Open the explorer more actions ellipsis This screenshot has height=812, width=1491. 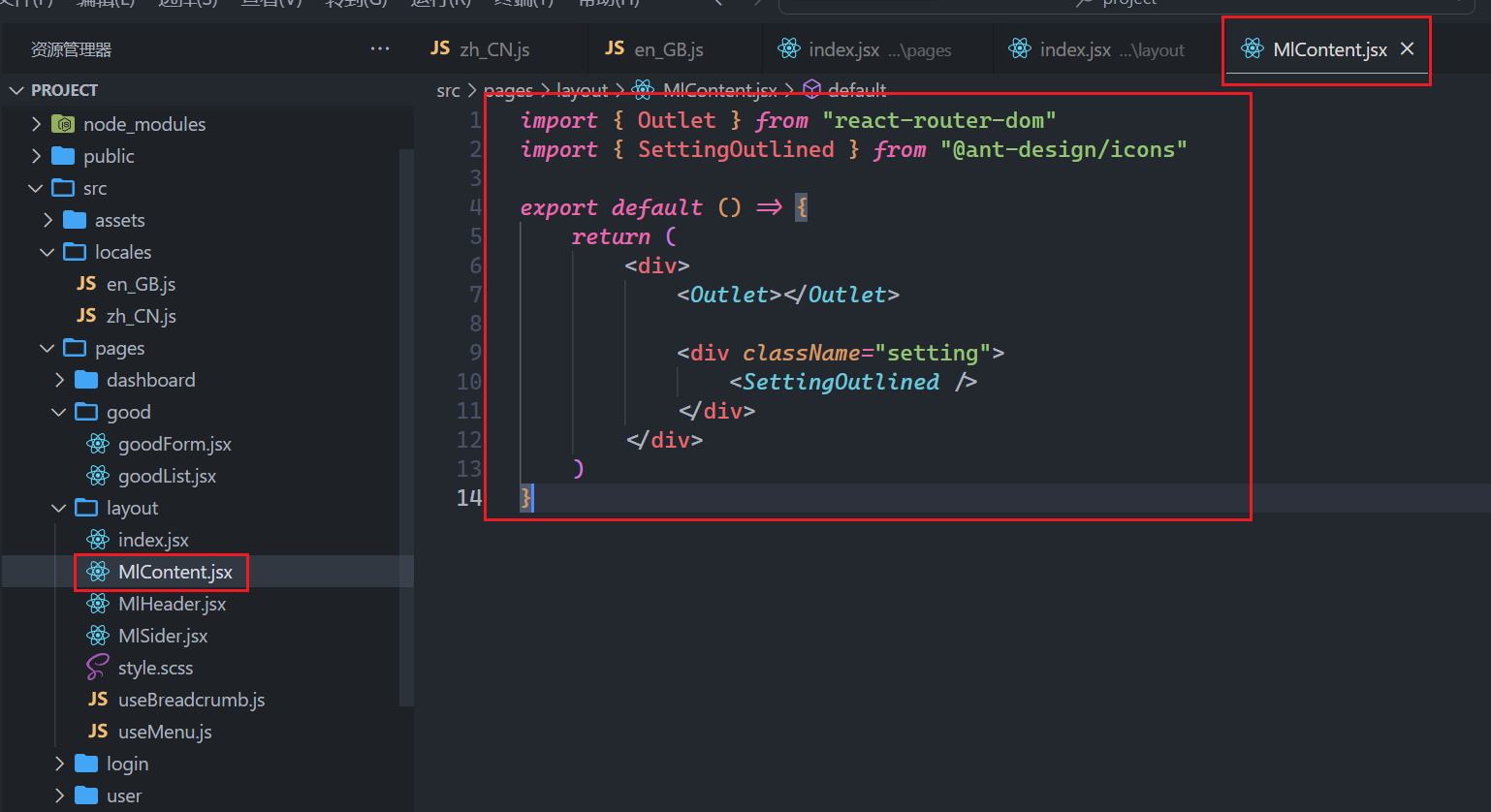tap(380, 48)
